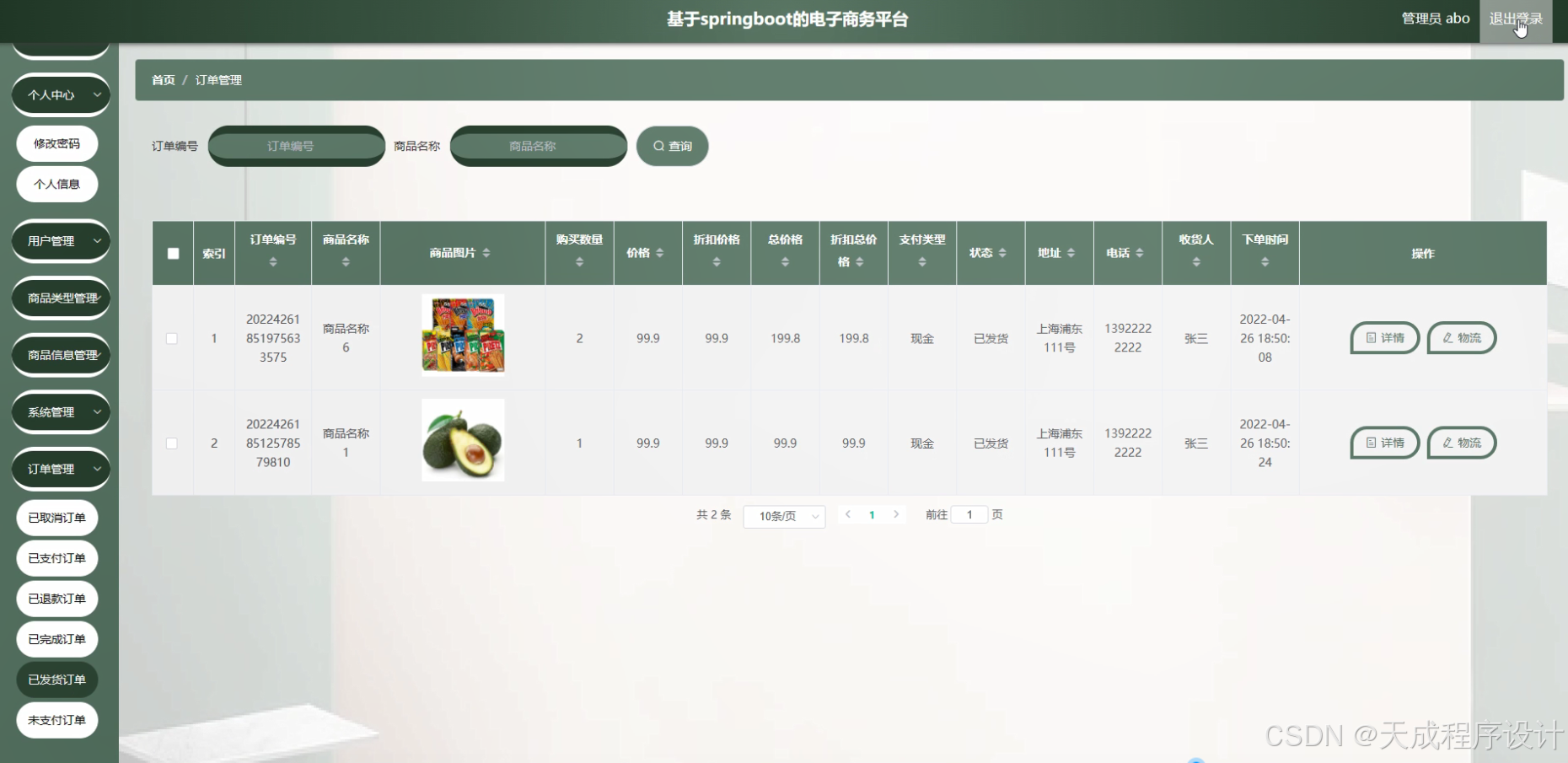1568x763 pixels.
Task: Go to next page with pagination arrow
Action: click(x=896, y=514)
